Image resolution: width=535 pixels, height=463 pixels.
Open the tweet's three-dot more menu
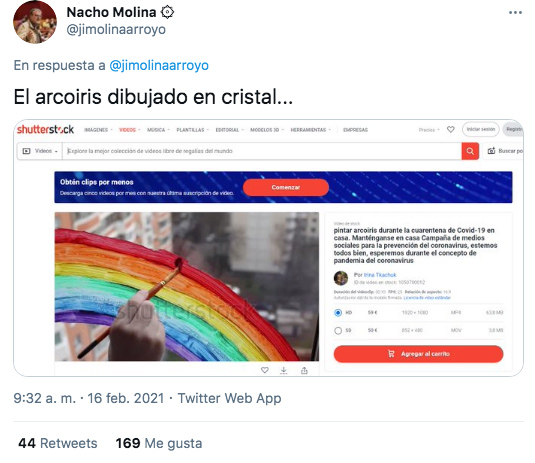coord(515,13)
